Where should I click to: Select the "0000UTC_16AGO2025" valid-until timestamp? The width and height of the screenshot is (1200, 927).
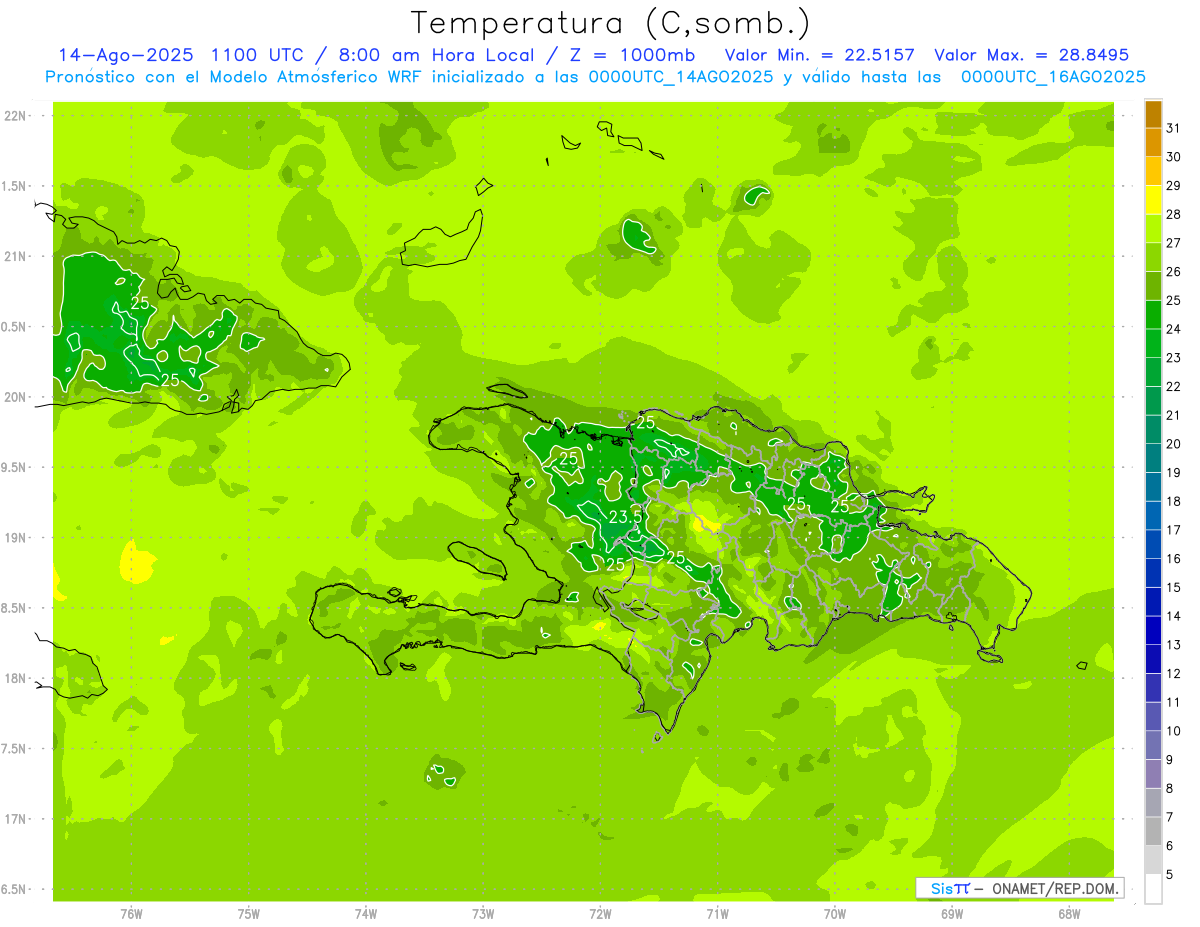1053,77
